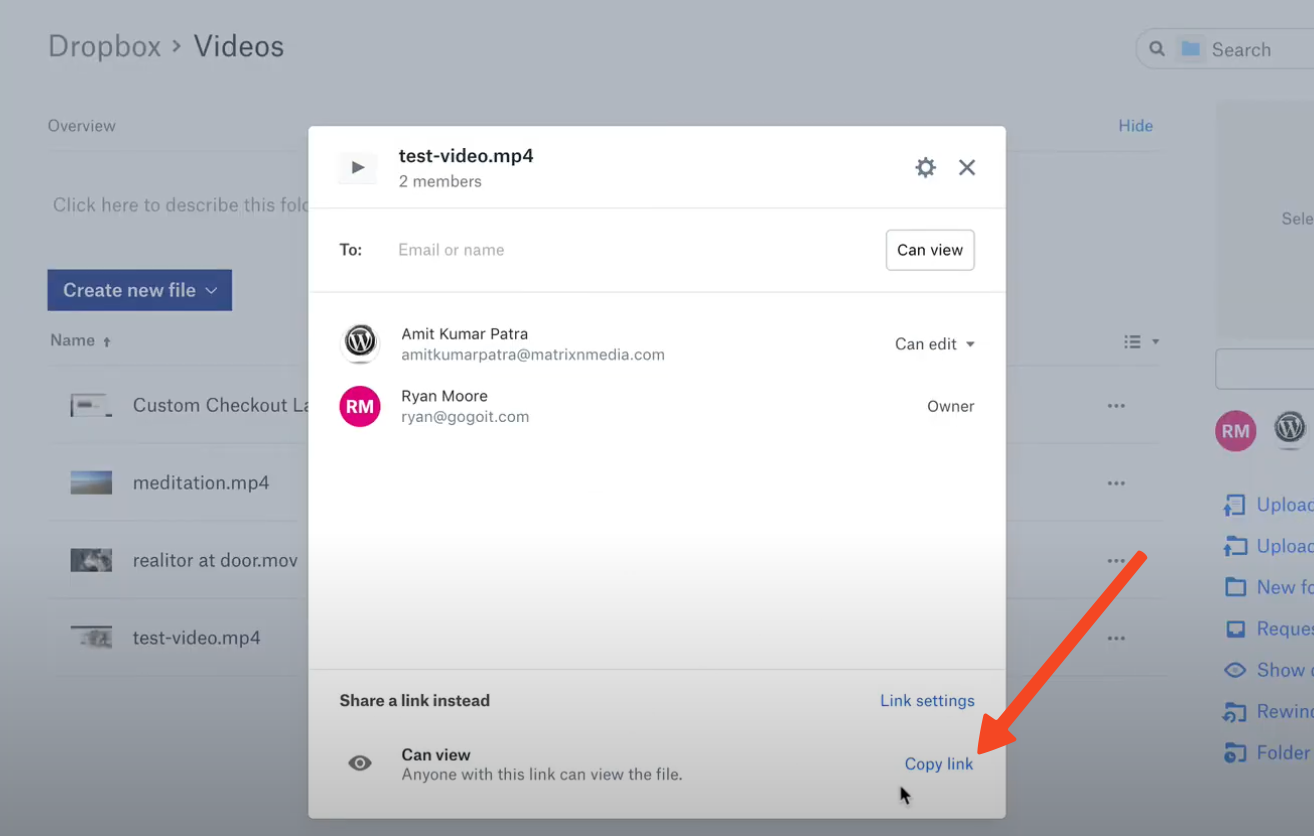
Task: Click the Show deleted files eye icon
Action: click(1236, 670)
